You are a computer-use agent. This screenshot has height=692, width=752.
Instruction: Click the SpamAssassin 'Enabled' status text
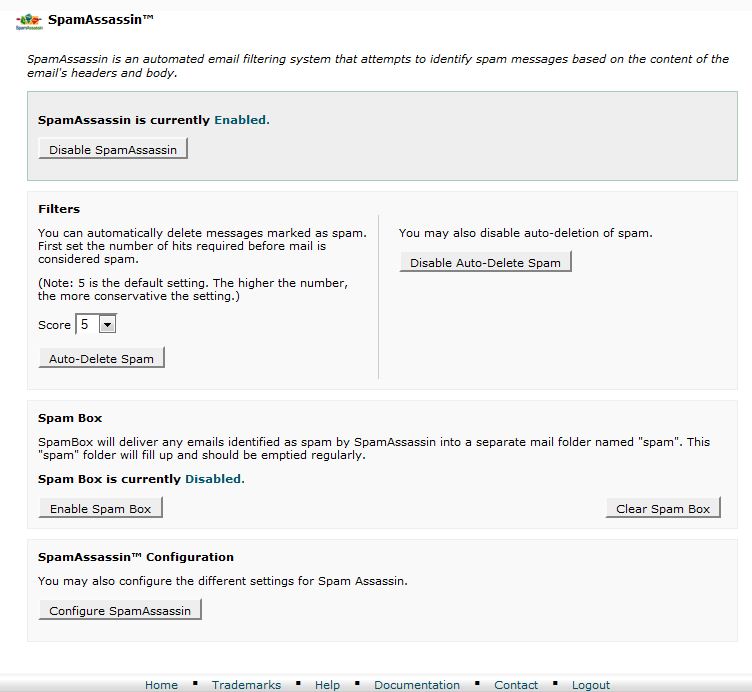coord(241,119)
